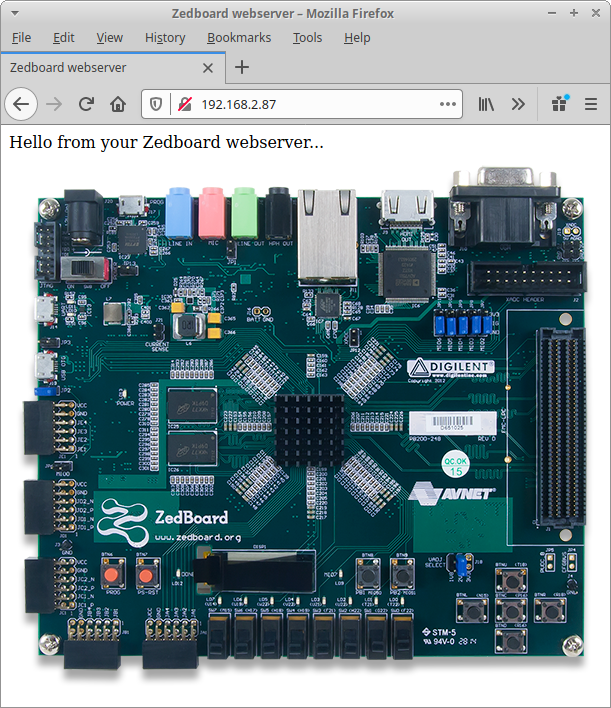Click the 192.168.2.87 address bar
This screenshot has width=611, height=708.
310,104
